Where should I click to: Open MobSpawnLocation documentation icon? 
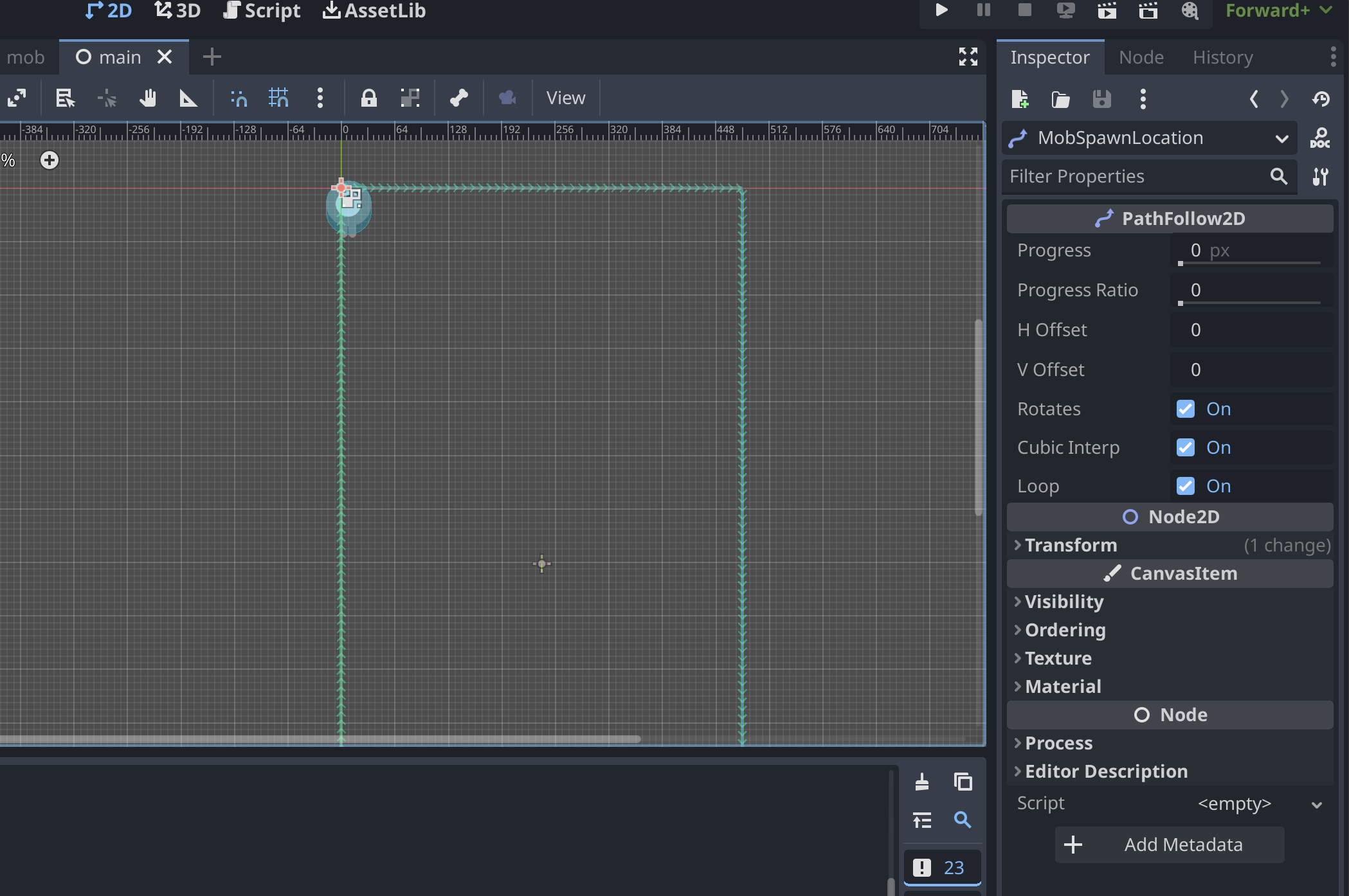click(x=1319, y=138)
